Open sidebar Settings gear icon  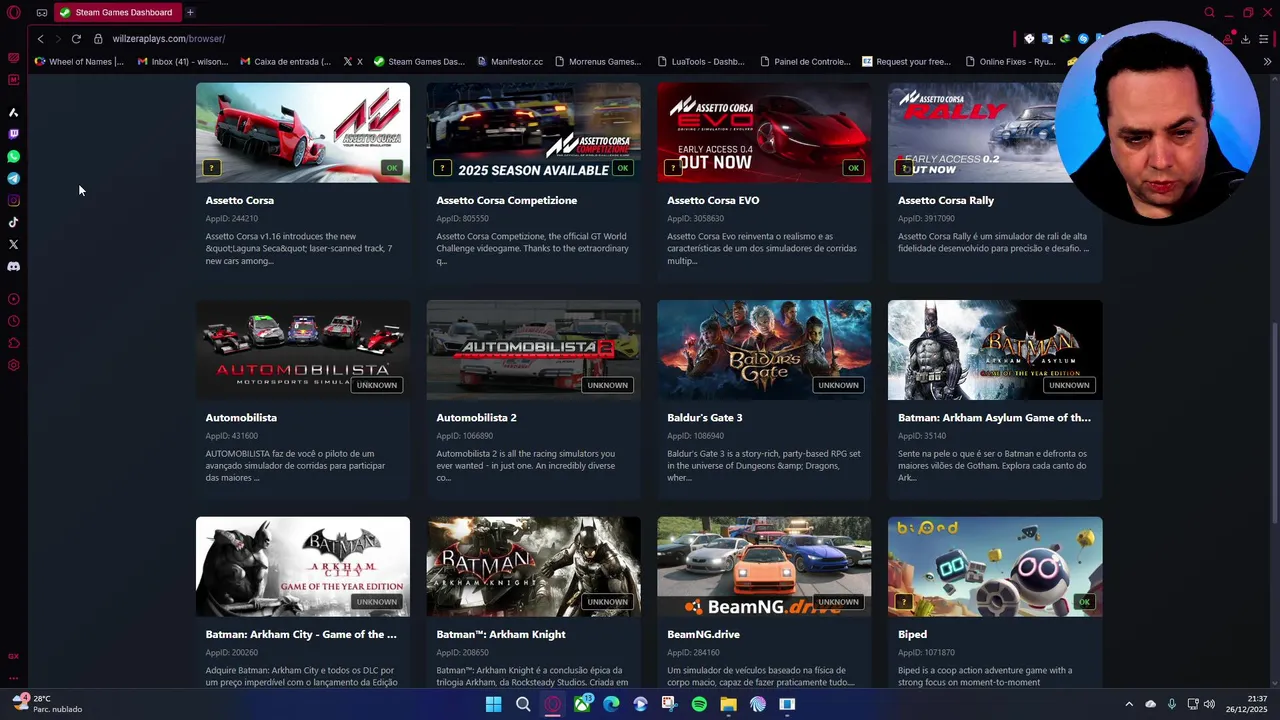(x=13, y=365)
